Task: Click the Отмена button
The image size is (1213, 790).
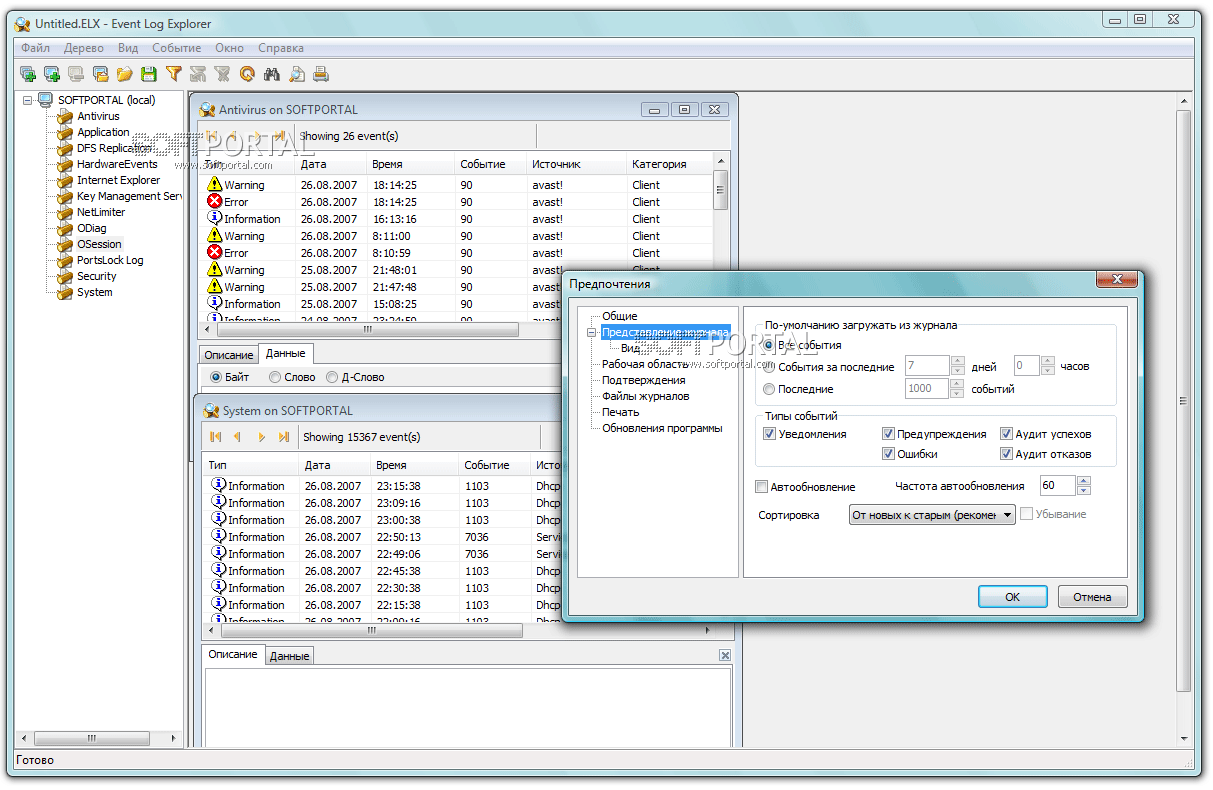Action: (x=1093, y=597)
